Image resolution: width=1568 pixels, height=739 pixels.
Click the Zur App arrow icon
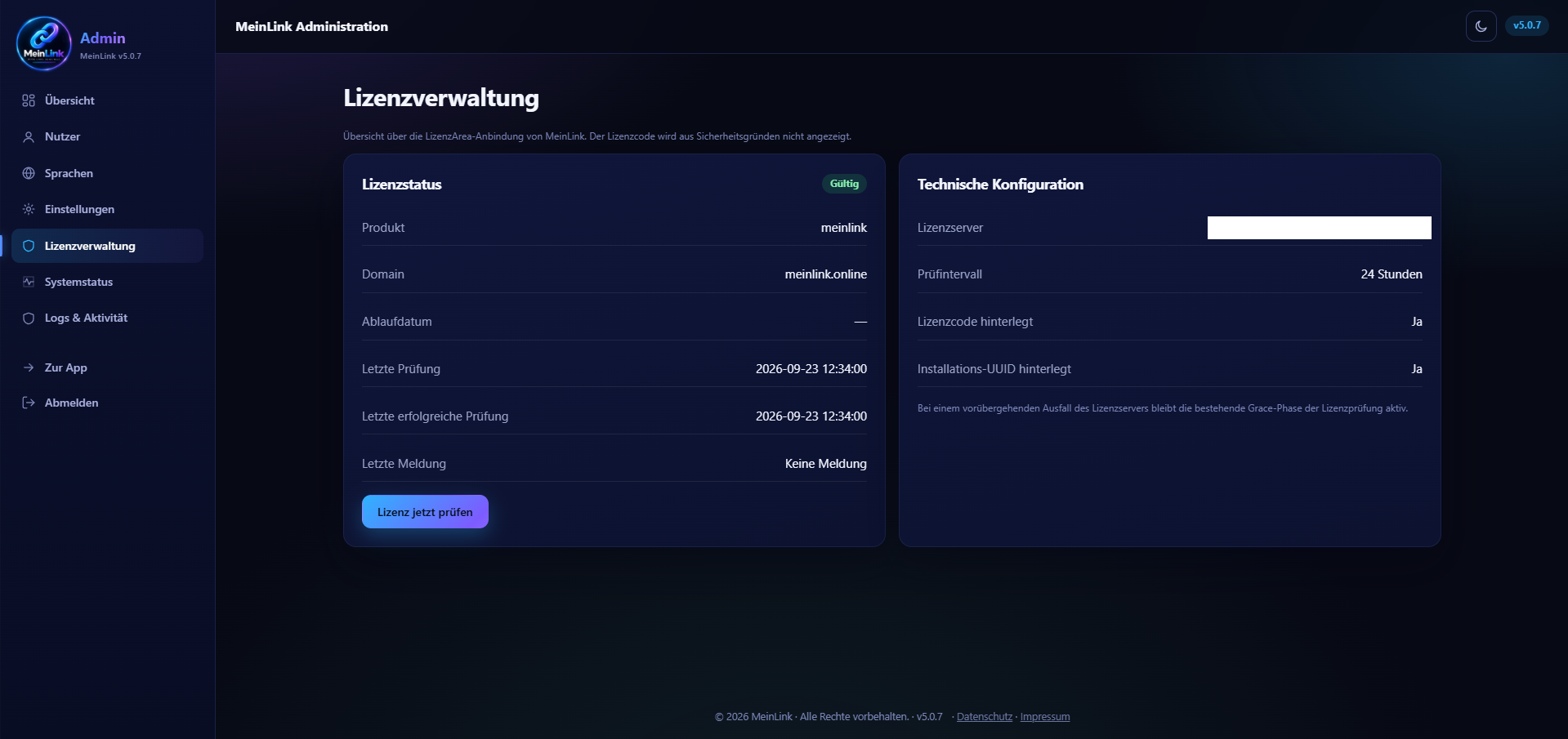click(29, 367)
